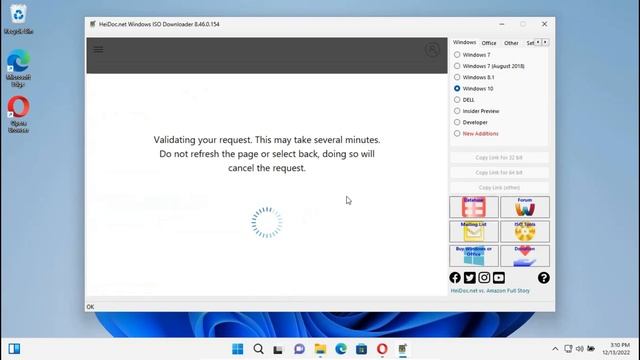The width and height of the screenshot is (640, 360).
Task: Click the user account icon in header
Action: 432,50
